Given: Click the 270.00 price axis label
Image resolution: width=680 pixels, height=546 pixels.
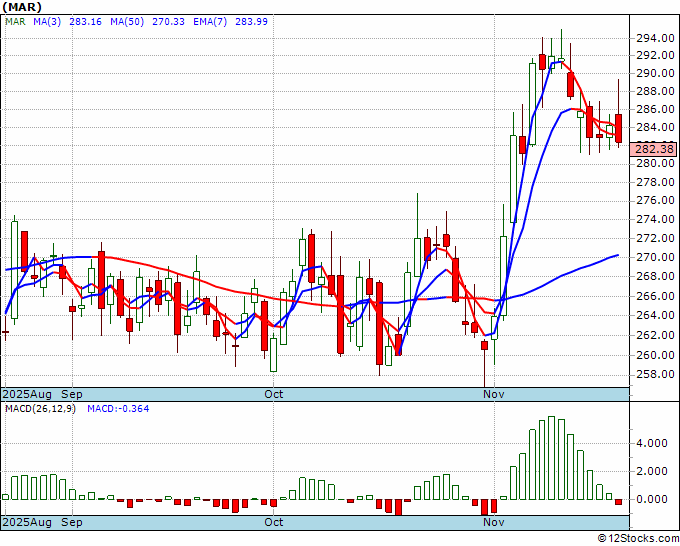Looking at the screenshot, I should (x=655, y=258).
